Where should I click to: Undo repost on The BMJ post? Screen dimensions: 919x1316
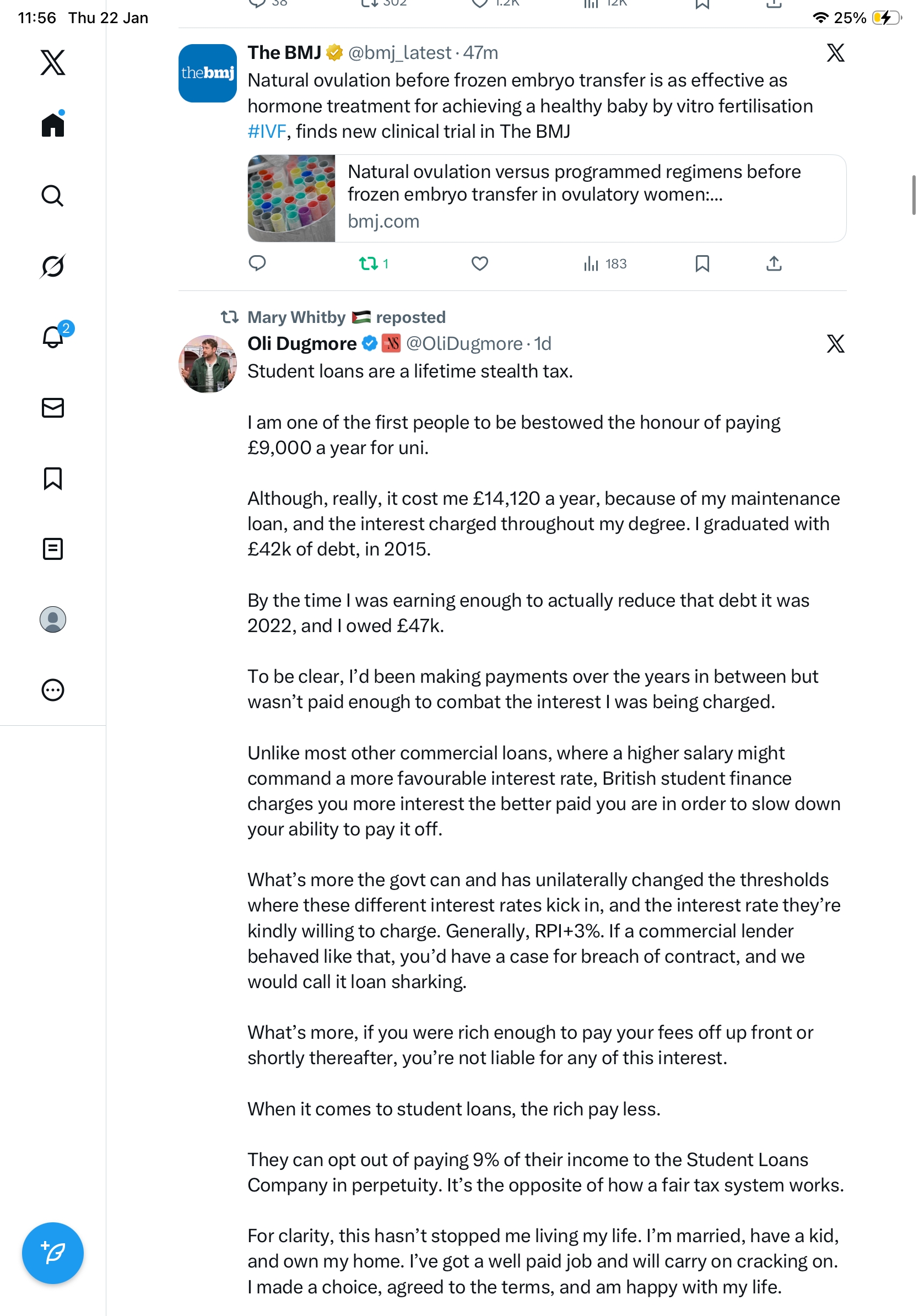click(x=369, y=263)
